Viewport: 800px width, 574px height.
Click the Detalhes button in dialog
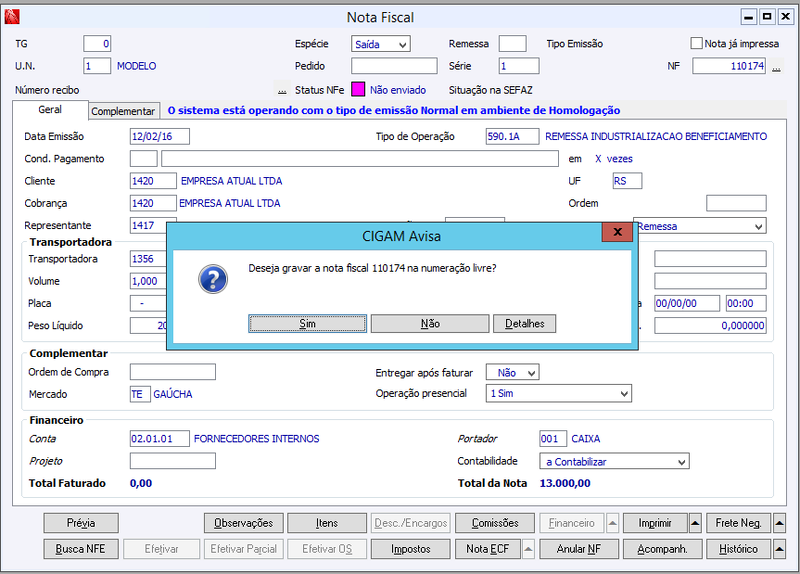click(x=524, y=323)
